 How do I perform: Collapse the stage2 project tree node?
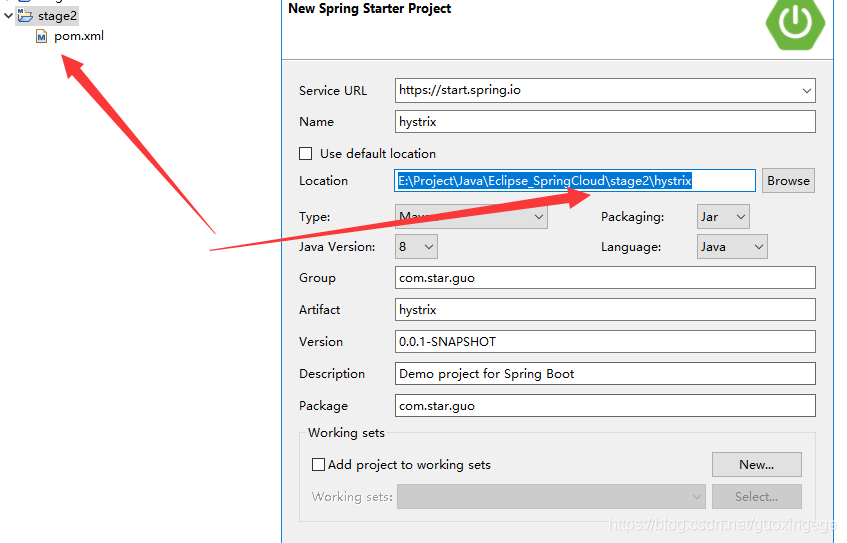(8, 16)
